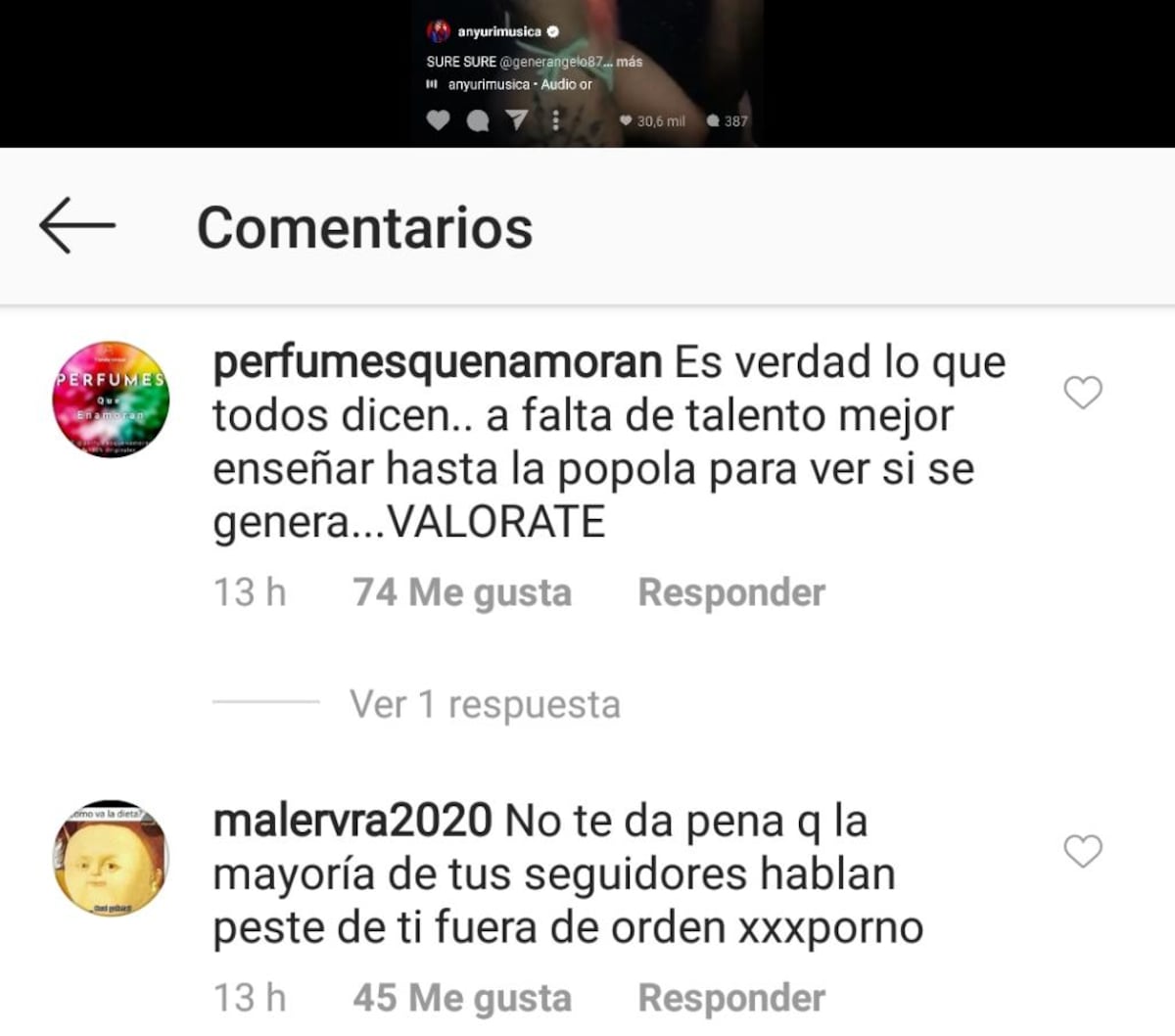The image size is (1175, 1036).
Task: View 74 Me gusta likes list
Action: pos(462,592)
